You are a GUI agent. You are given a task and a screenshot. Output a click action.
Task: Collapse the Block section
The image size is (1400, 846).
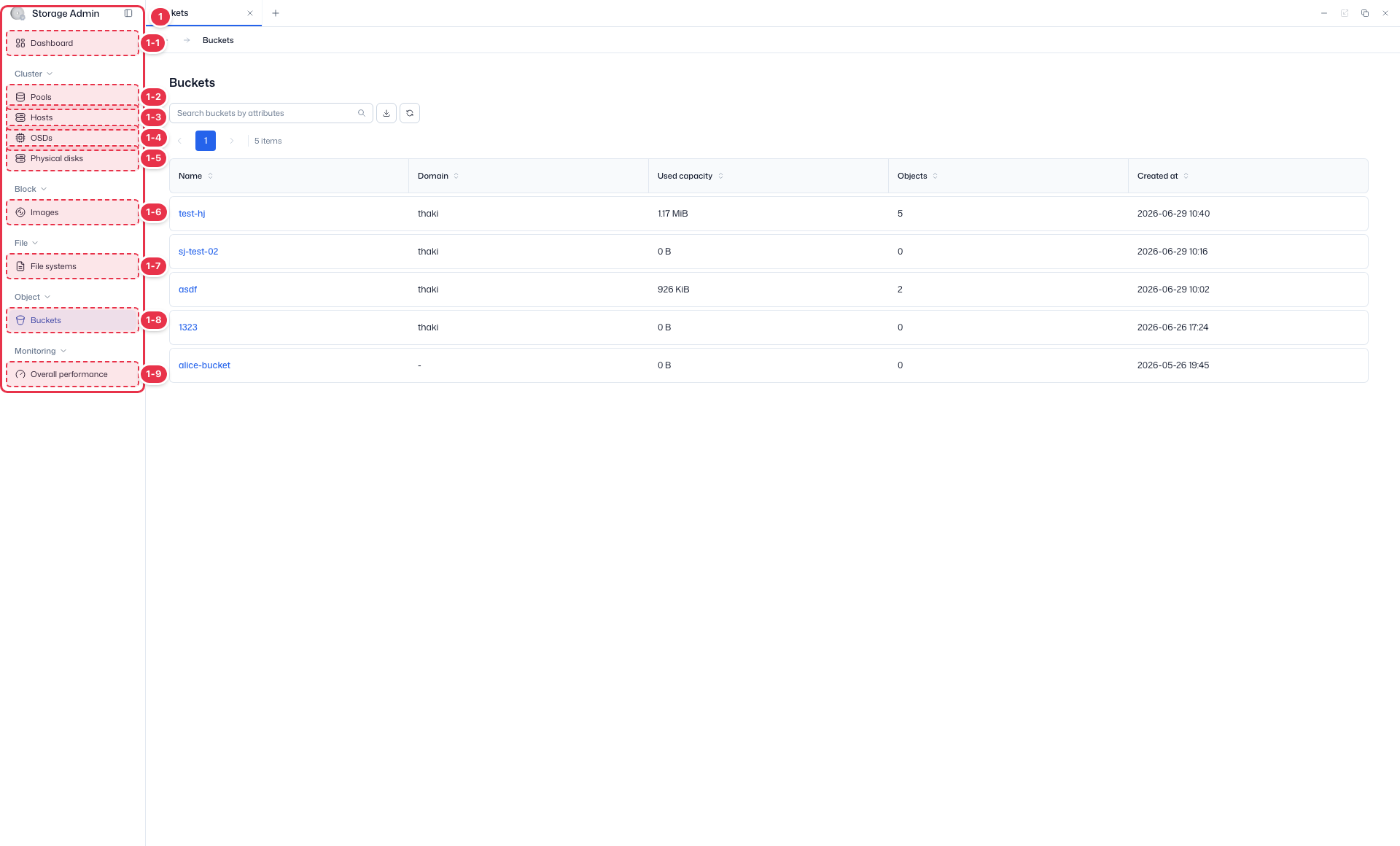[x=31, y=189]
